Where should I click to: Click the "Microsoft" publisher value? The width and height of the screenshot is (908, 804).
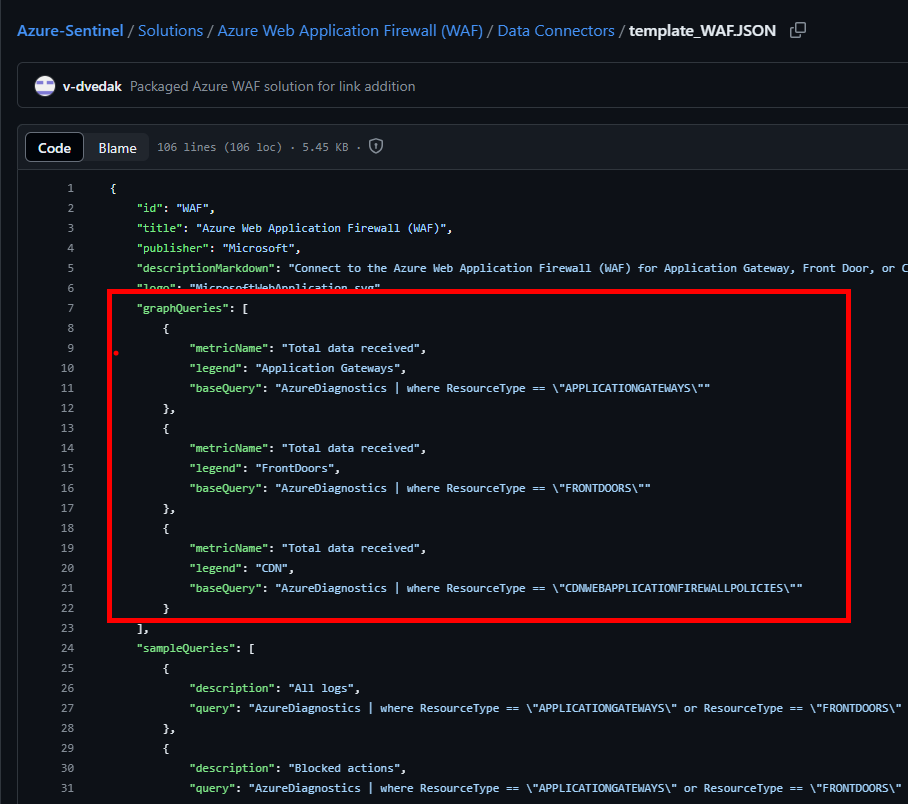(258, 248)
